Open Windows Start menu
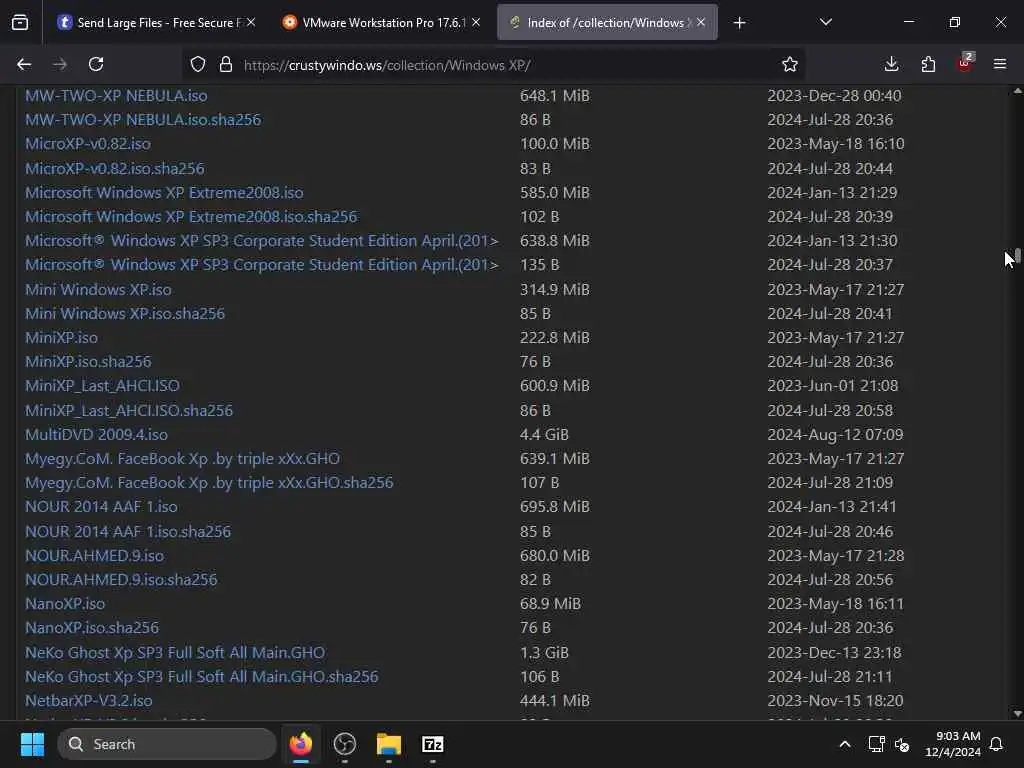The image size is (1024, 768). pos(32,744)
